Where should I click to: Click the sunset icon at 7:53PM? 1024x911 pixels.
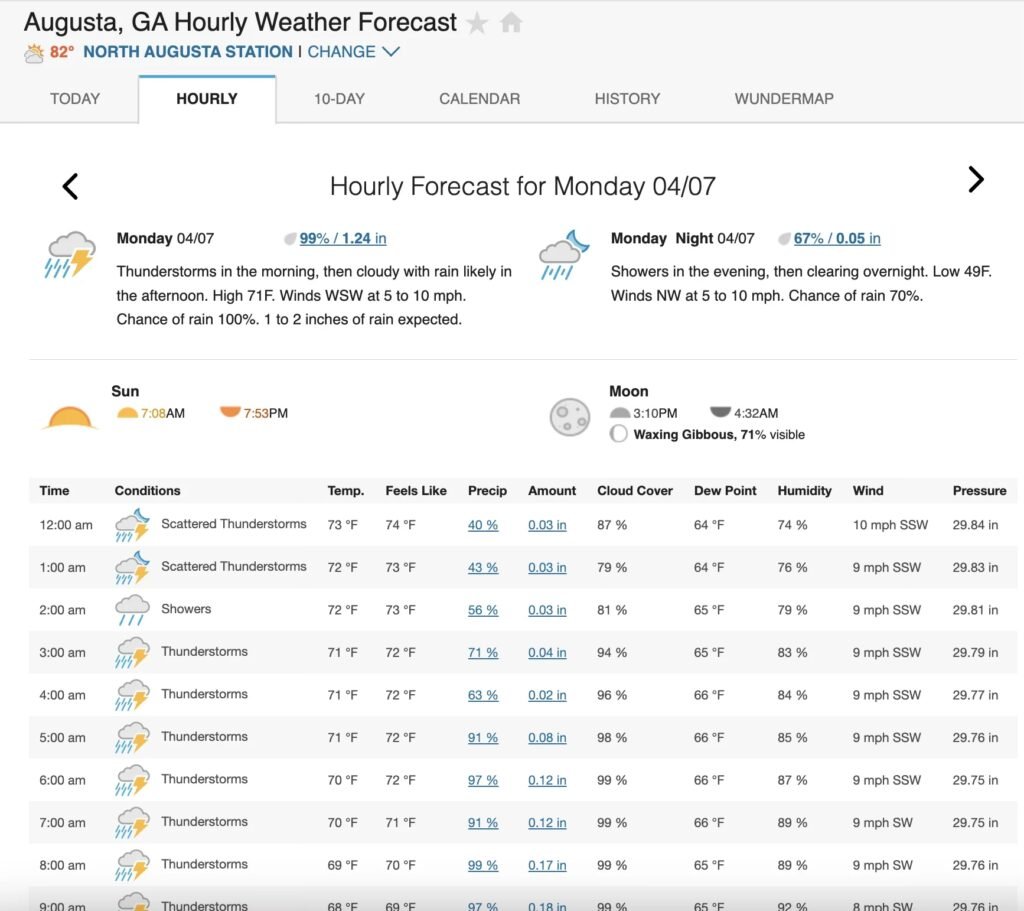(230, 412)
